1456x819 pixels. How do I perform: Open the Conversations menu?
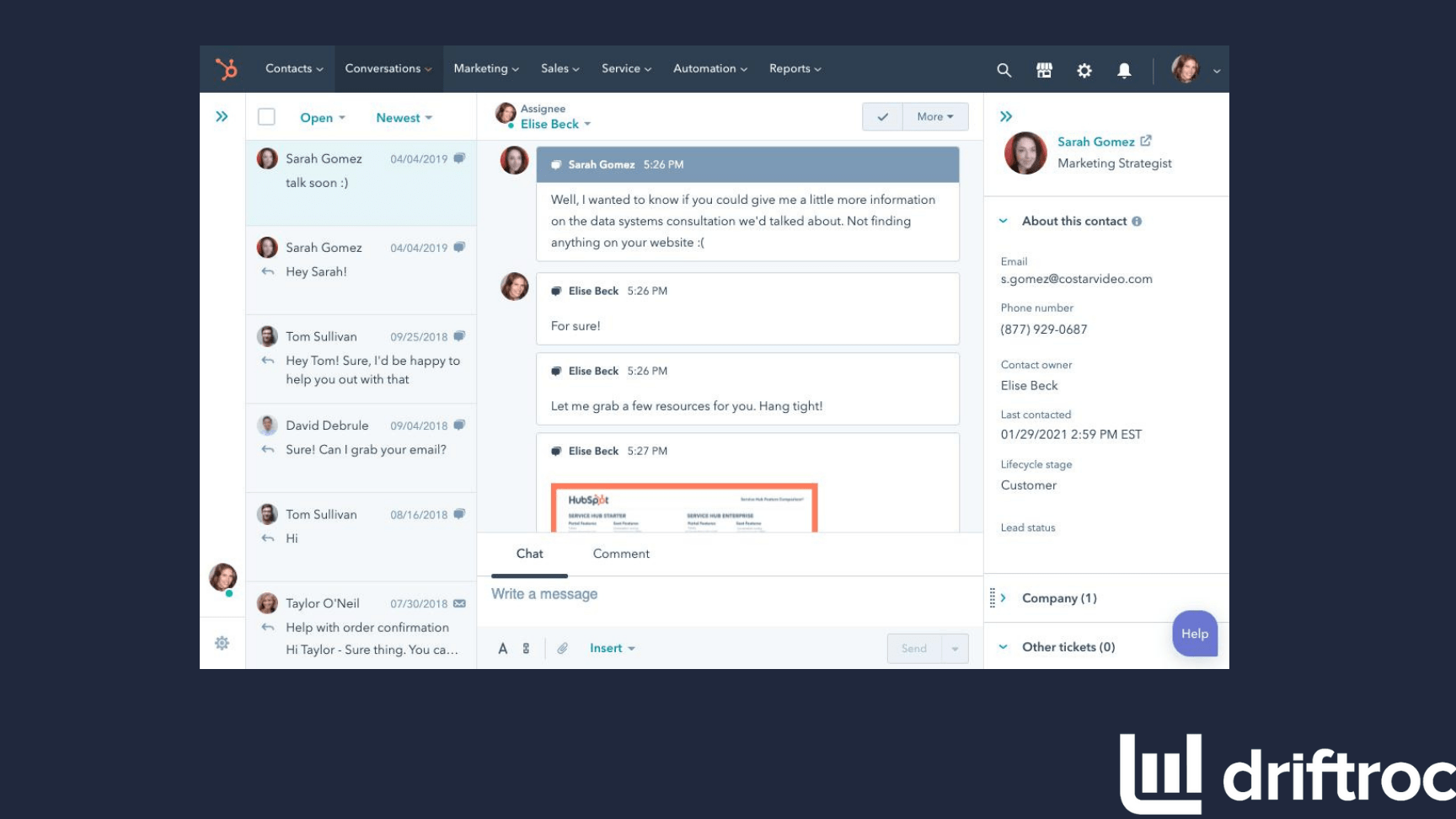pyautogui.click(x=388, y=69)
